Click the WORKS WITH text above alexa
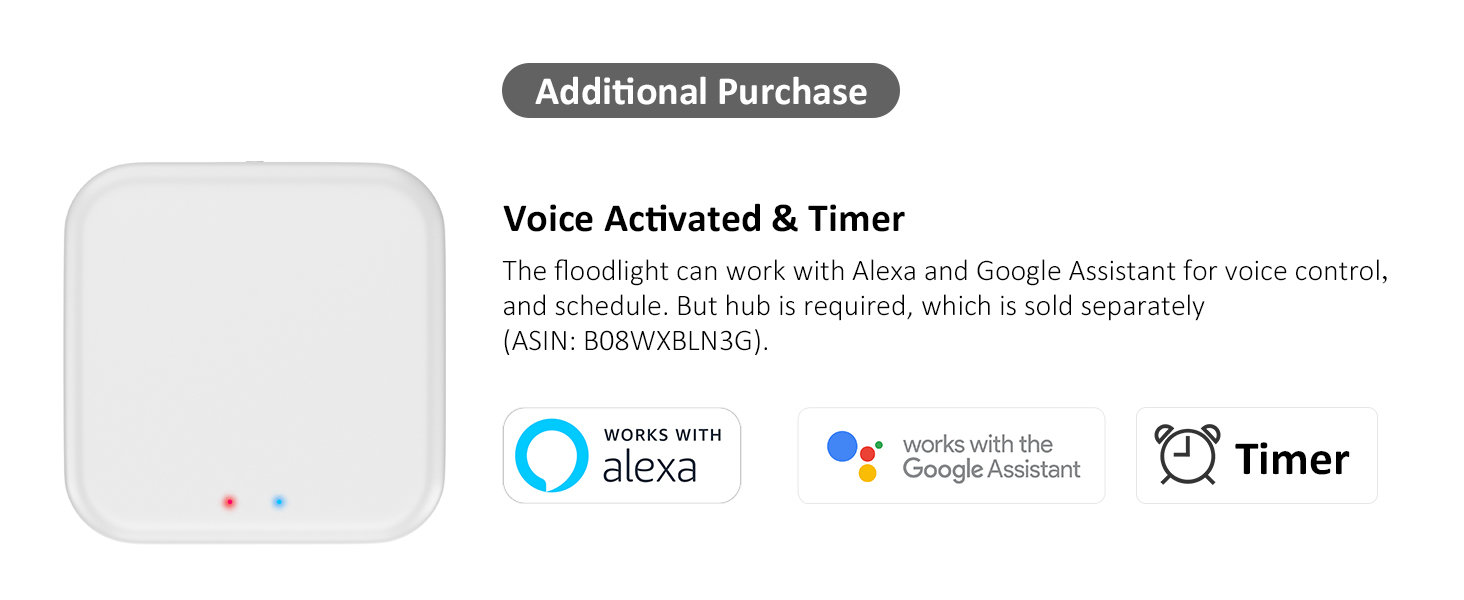This screenshot has width=1464, height=600. coord(662,435)
